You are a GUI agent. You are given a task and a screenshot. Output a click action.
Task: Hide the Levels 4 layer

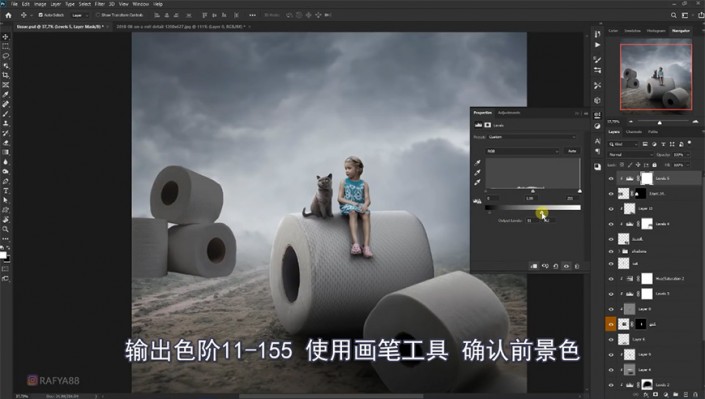coord(611,224)
